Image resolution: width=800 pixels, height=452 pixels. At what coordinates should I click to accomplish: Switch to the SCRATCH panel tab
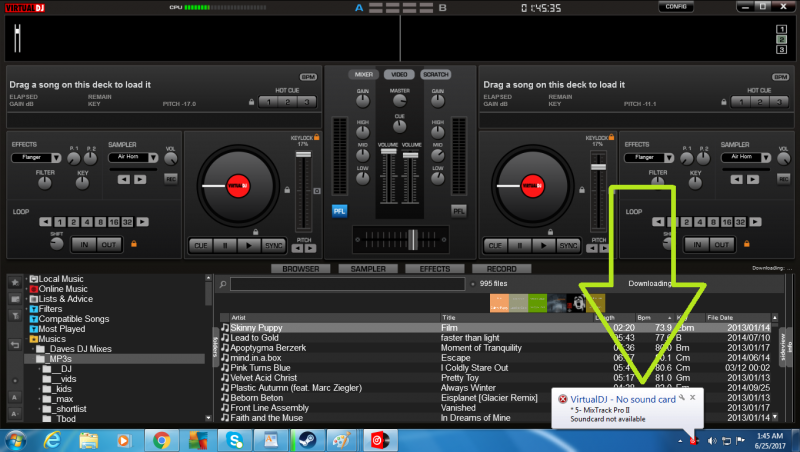pyautogui.click(x=435, y=74)
